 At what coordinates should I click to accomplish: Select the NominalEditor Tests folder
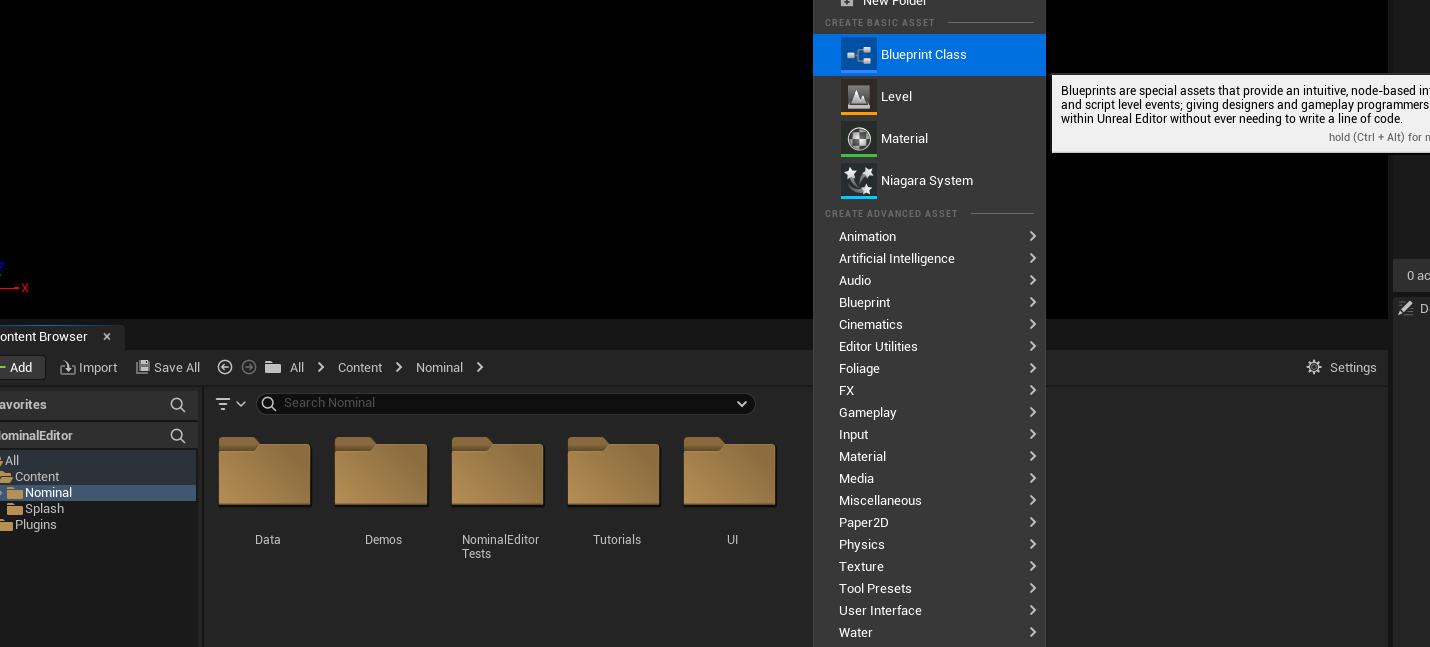click(x=498, y=472)
